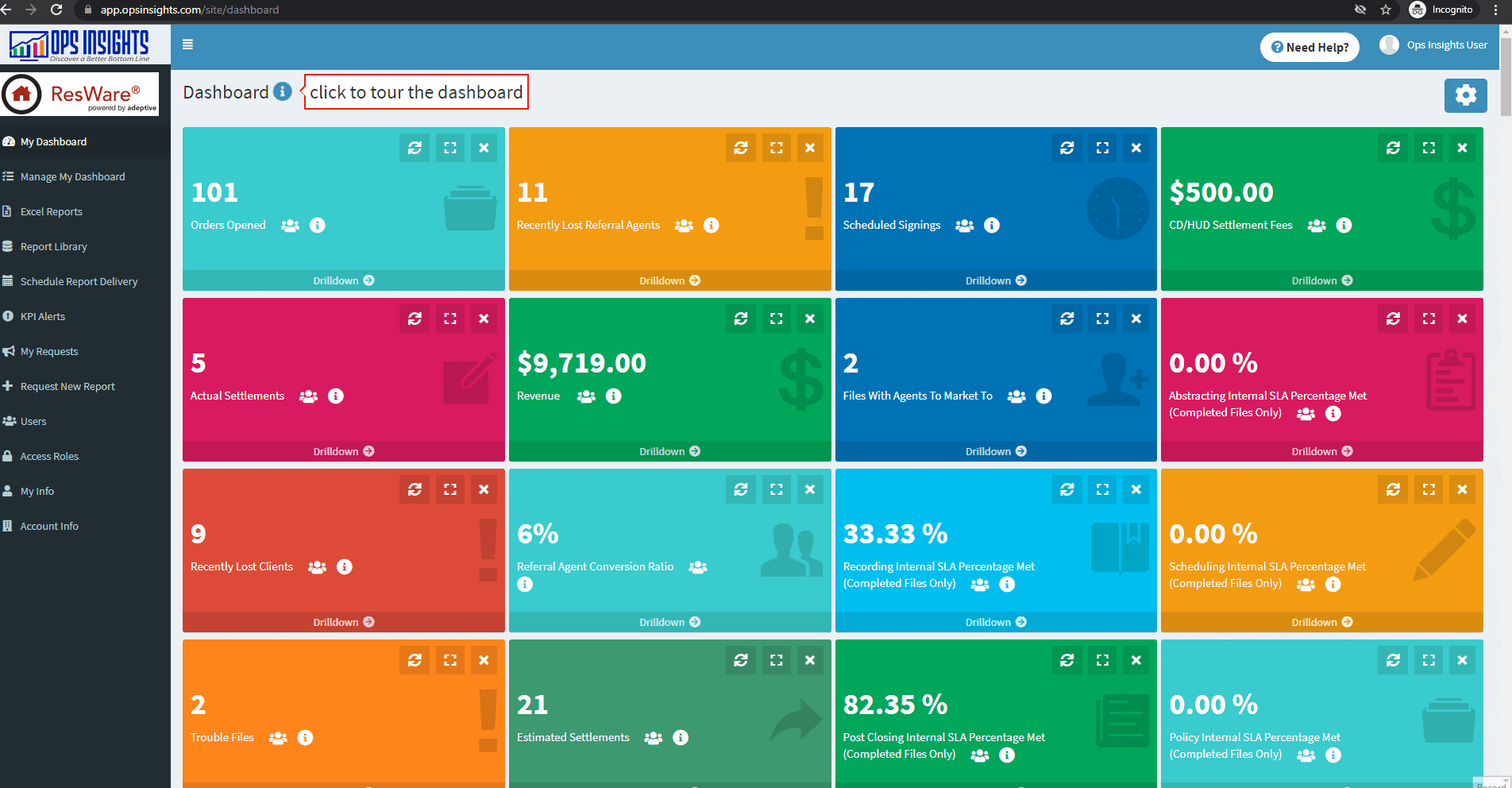This screenshot has height=788, width=1512.
Task: Open Drilldown for Revenue
Action: coord(669,450)
